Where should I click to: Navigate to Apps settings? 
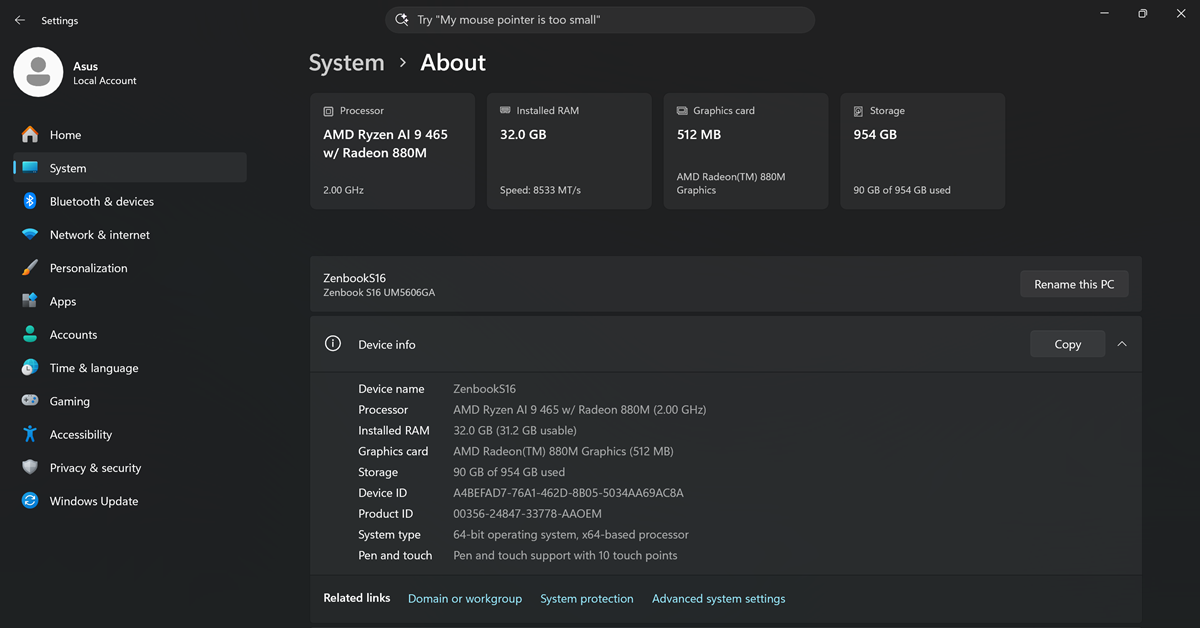coord(130,301)
